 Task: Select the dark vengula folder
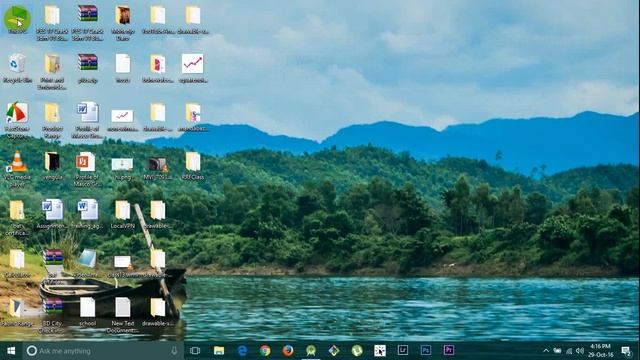click(x=52, y=166)
